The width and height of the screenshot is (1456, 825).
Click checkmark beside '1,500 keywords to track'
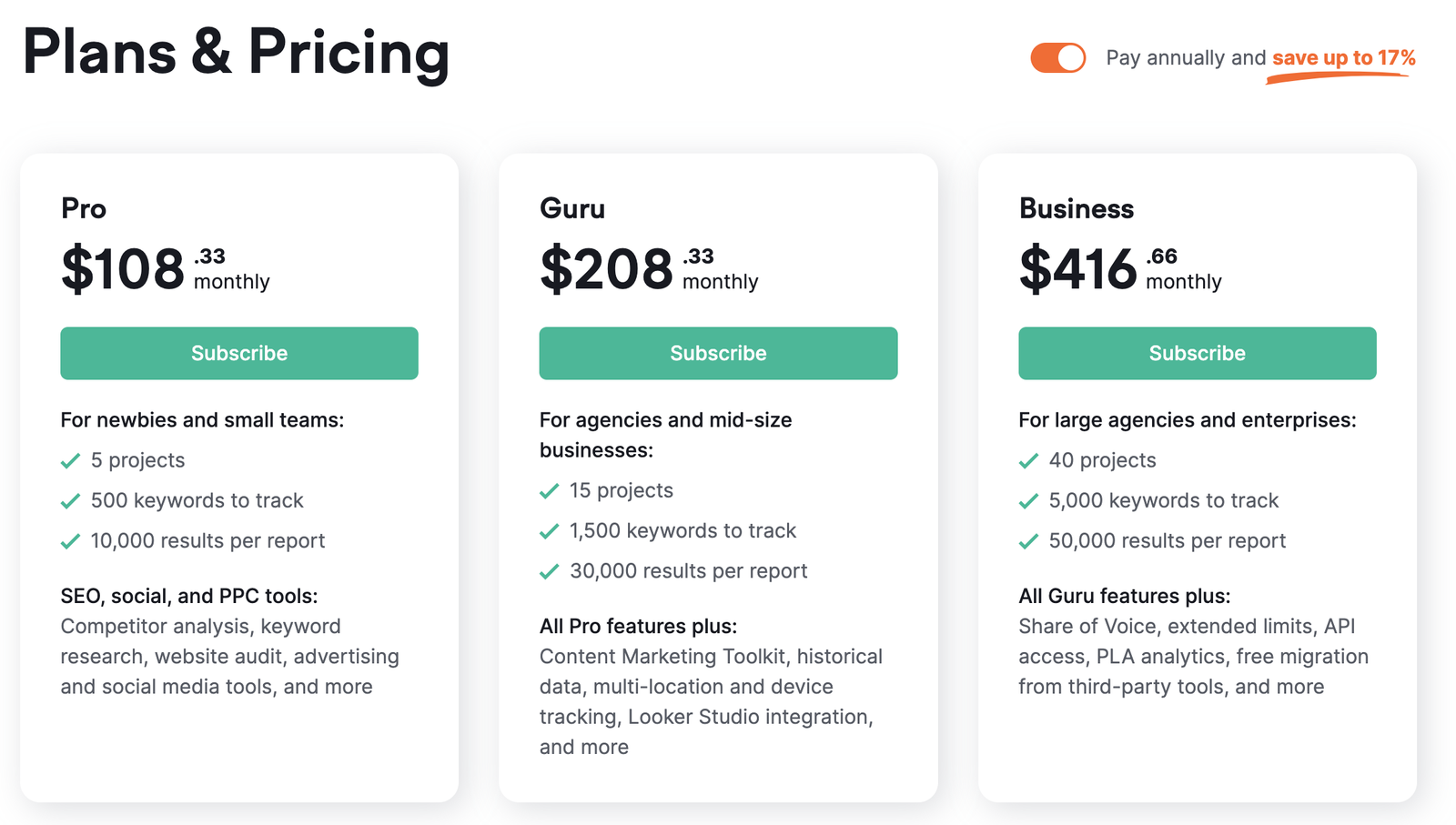[549, 531]
